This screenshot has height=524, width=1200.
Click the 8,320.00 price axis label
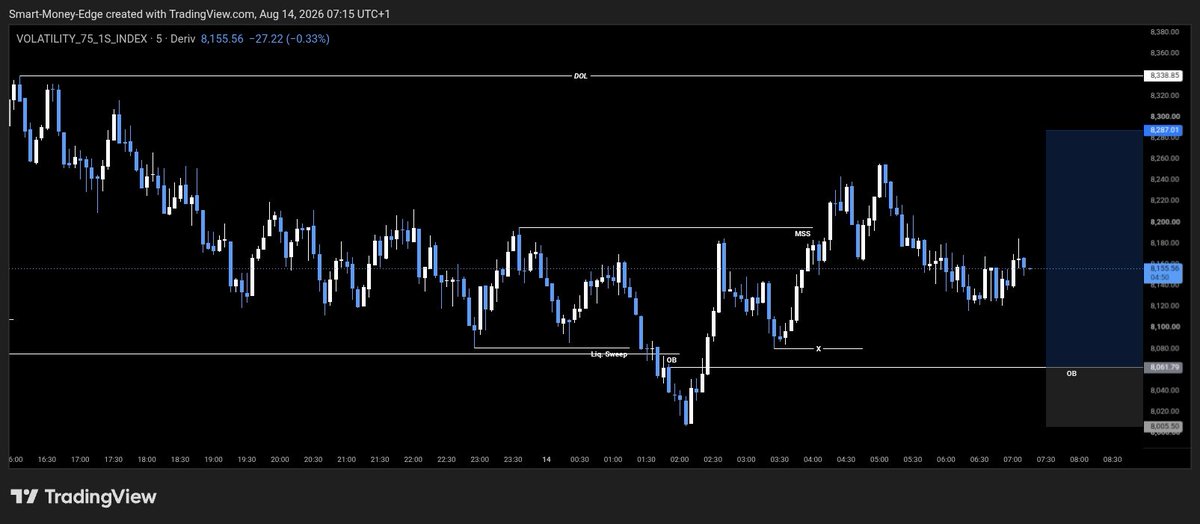[1165, 95]
